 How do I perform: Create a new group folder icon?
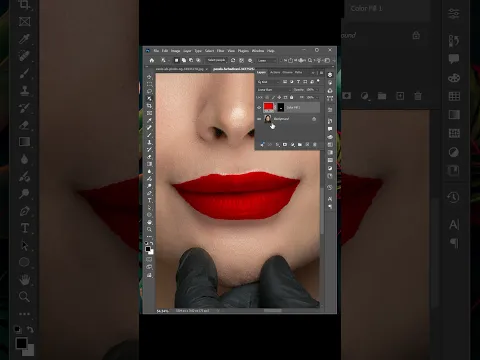(300, 145)
